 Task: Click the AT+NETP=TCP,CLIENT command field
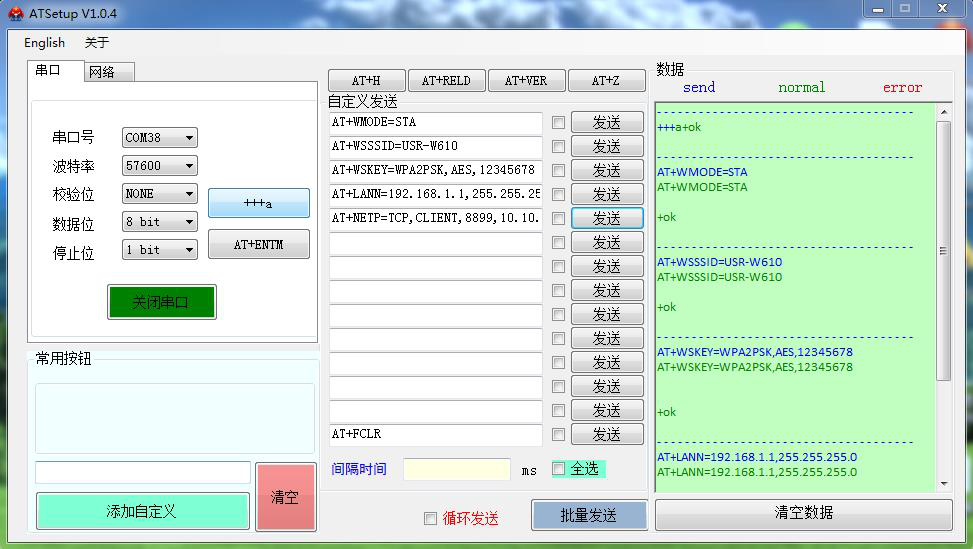tap(436, 218)
